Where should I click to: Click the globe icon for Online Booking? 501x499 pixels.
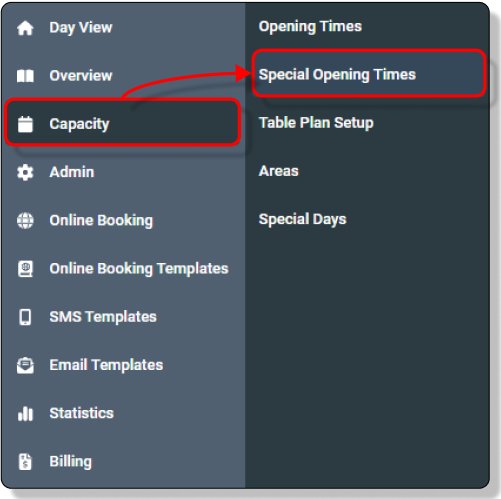25,220
